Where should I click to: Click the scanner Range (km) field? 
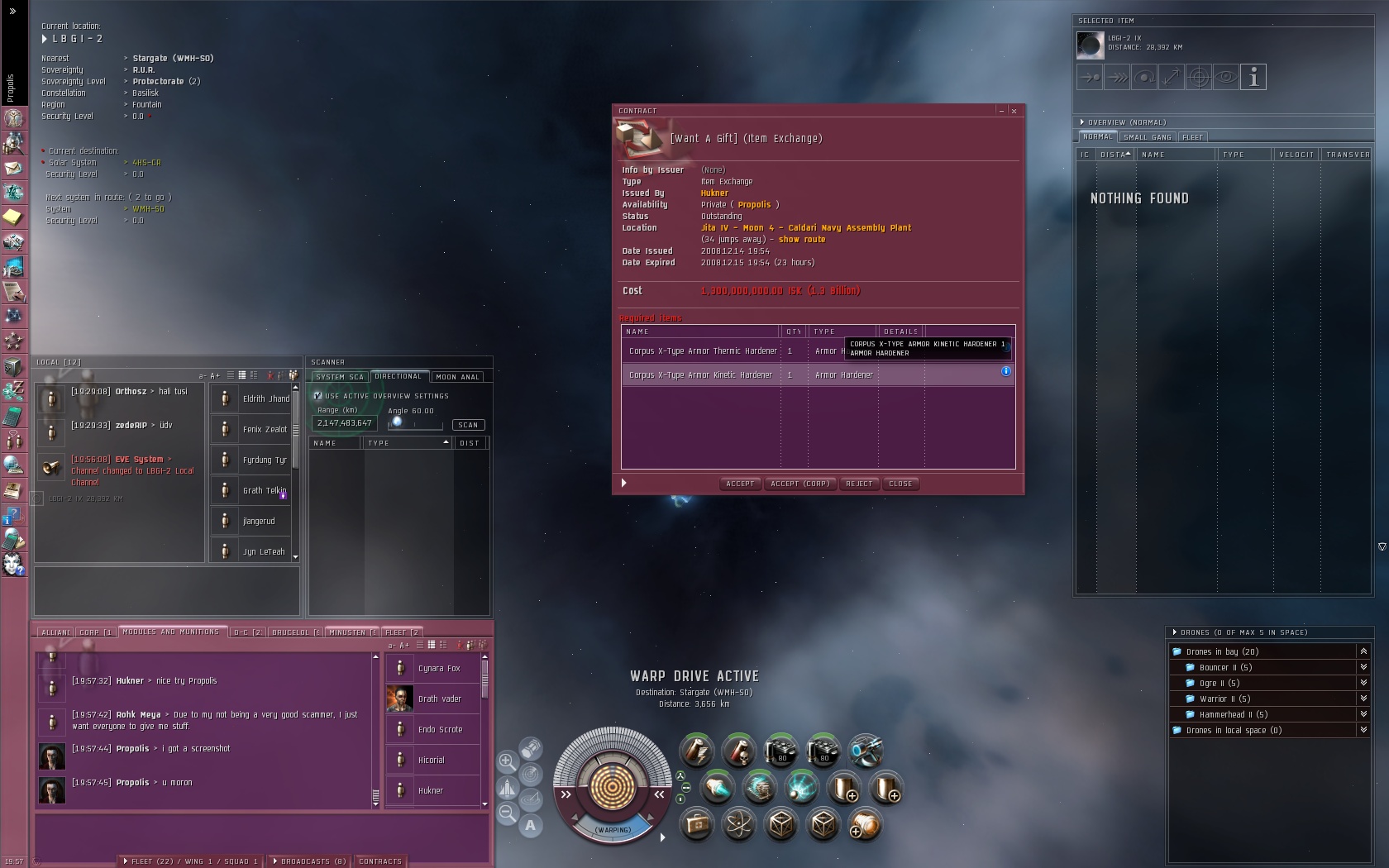click(344, 423)
